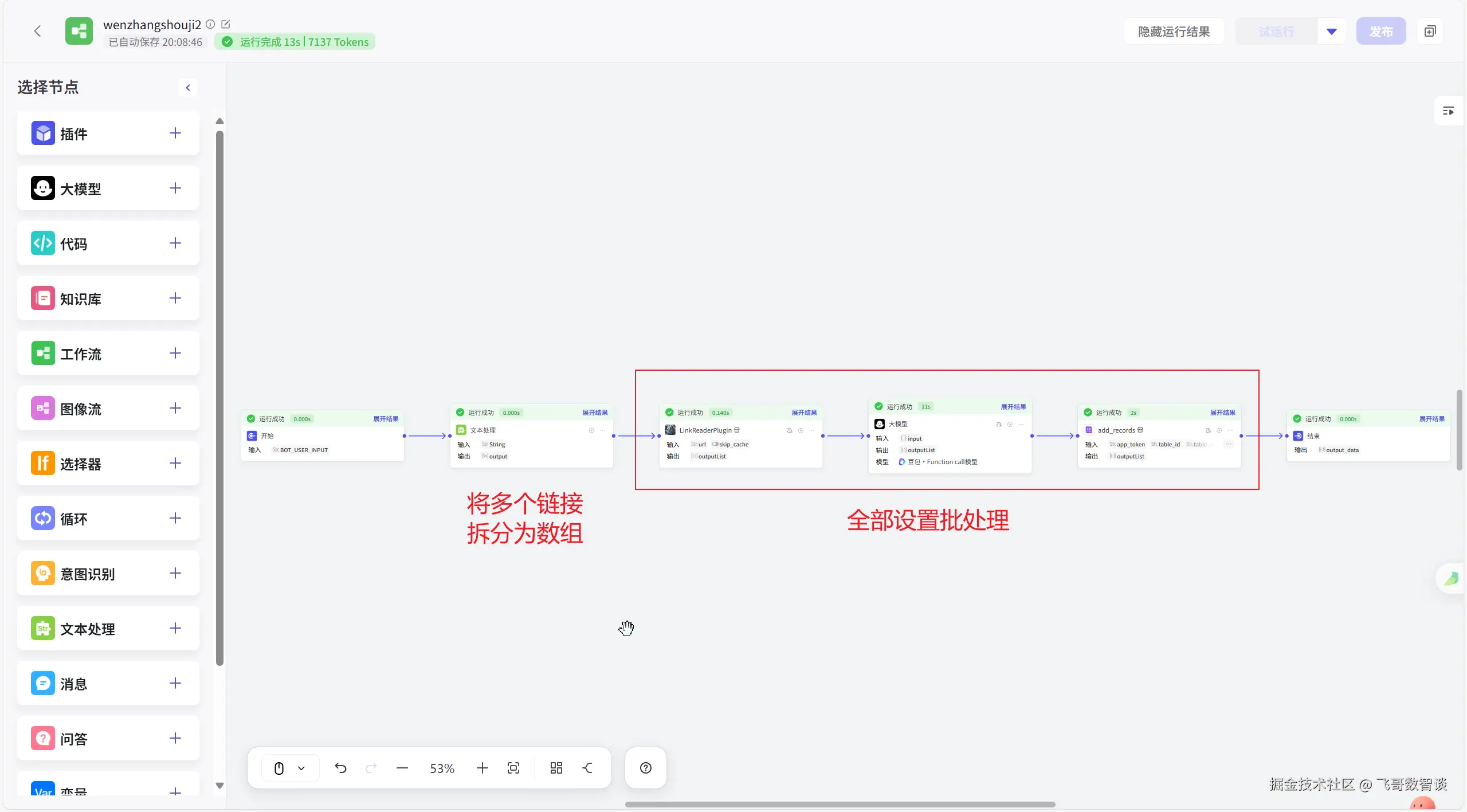Open the 试运行 dropdown arrow
Image resolution: width=1467 pixels, height=812 pixels.
point(1331,31)
